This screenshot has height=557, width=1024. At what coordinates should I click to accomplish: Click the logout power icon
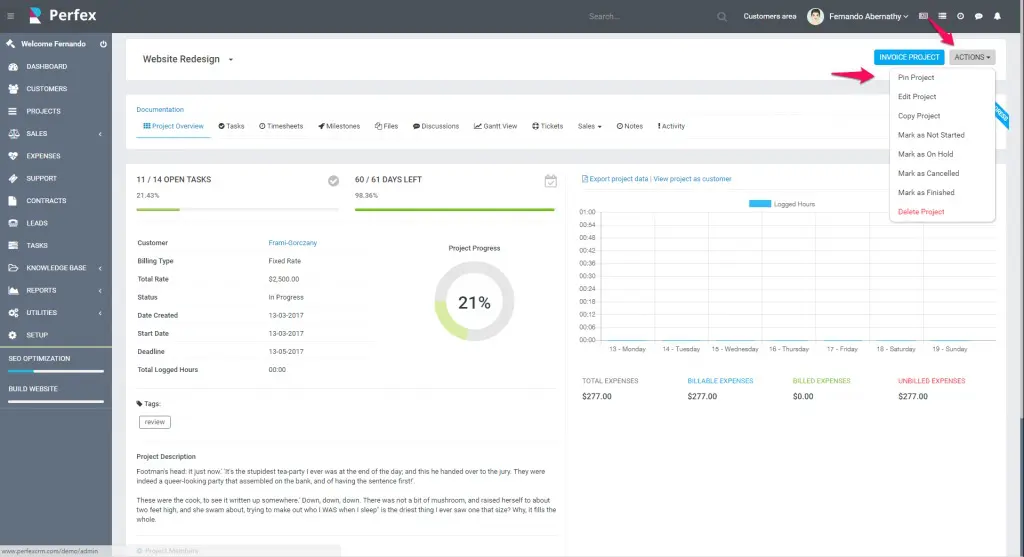104,44
